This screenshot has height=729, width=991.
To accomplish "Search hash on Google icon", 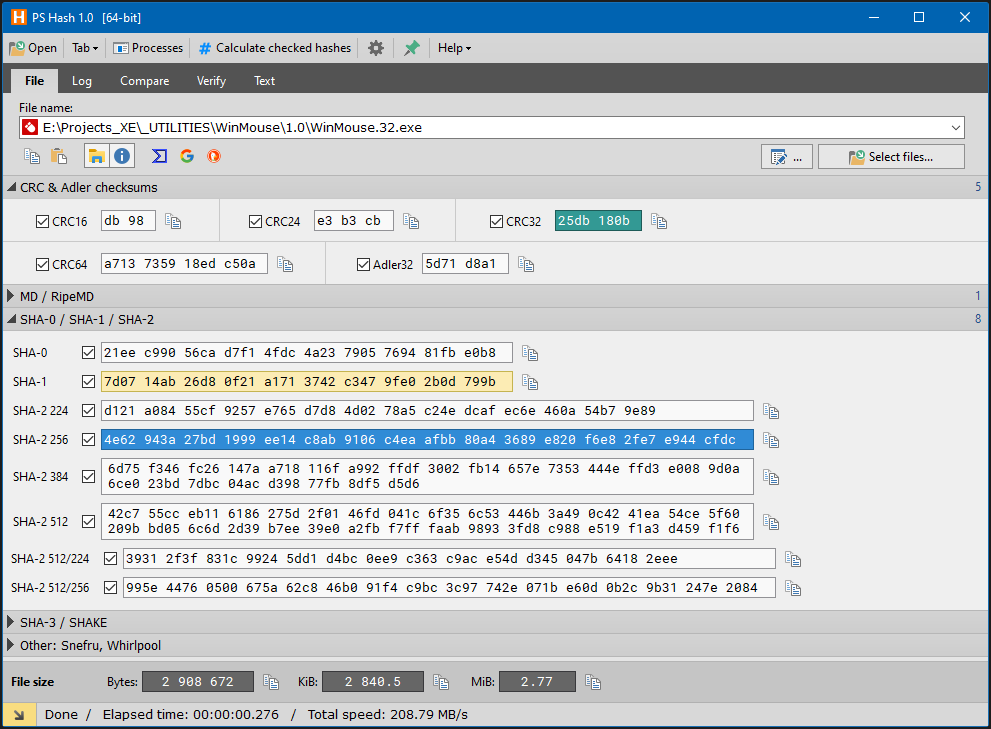I will [187, 156].
